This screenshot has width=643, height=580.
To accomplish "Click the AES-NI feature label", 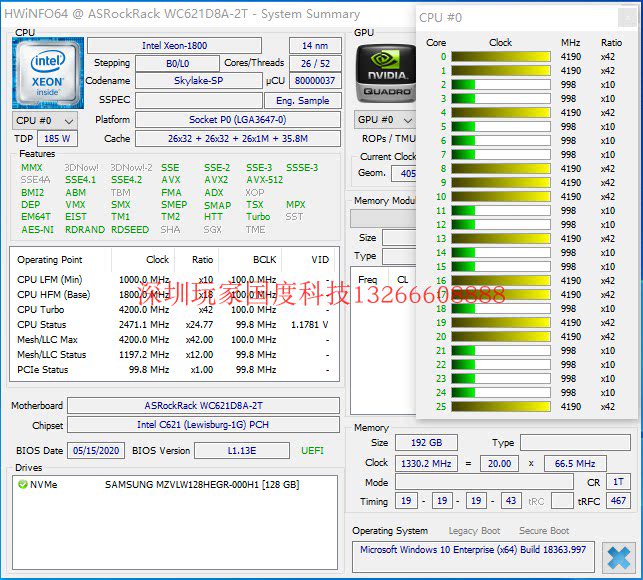I will (37, 229).
